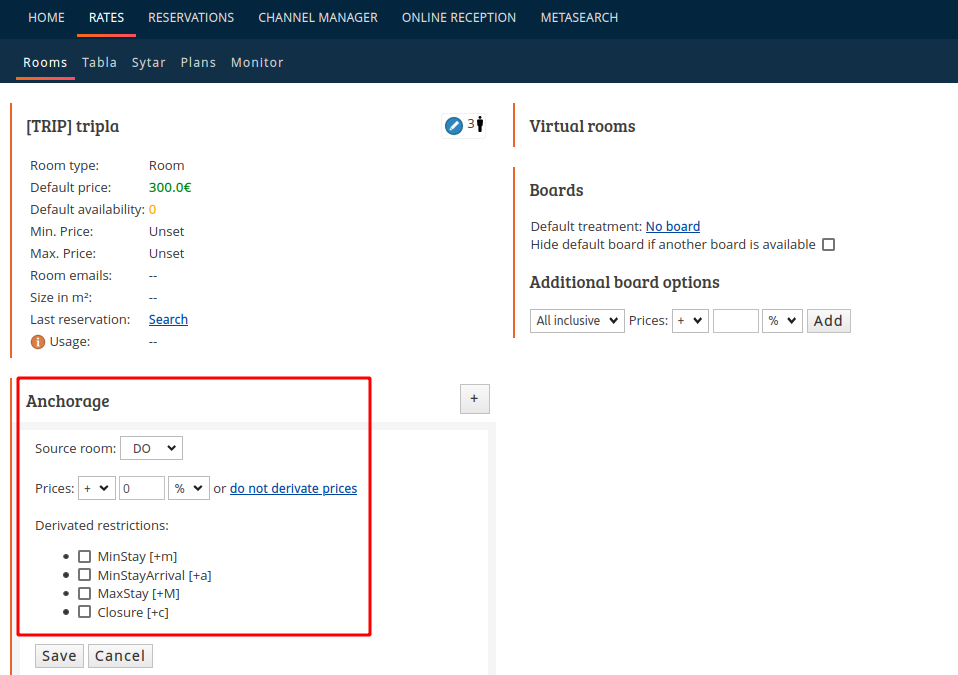Click the Anchorage prices value input field

tap(142, 488)
